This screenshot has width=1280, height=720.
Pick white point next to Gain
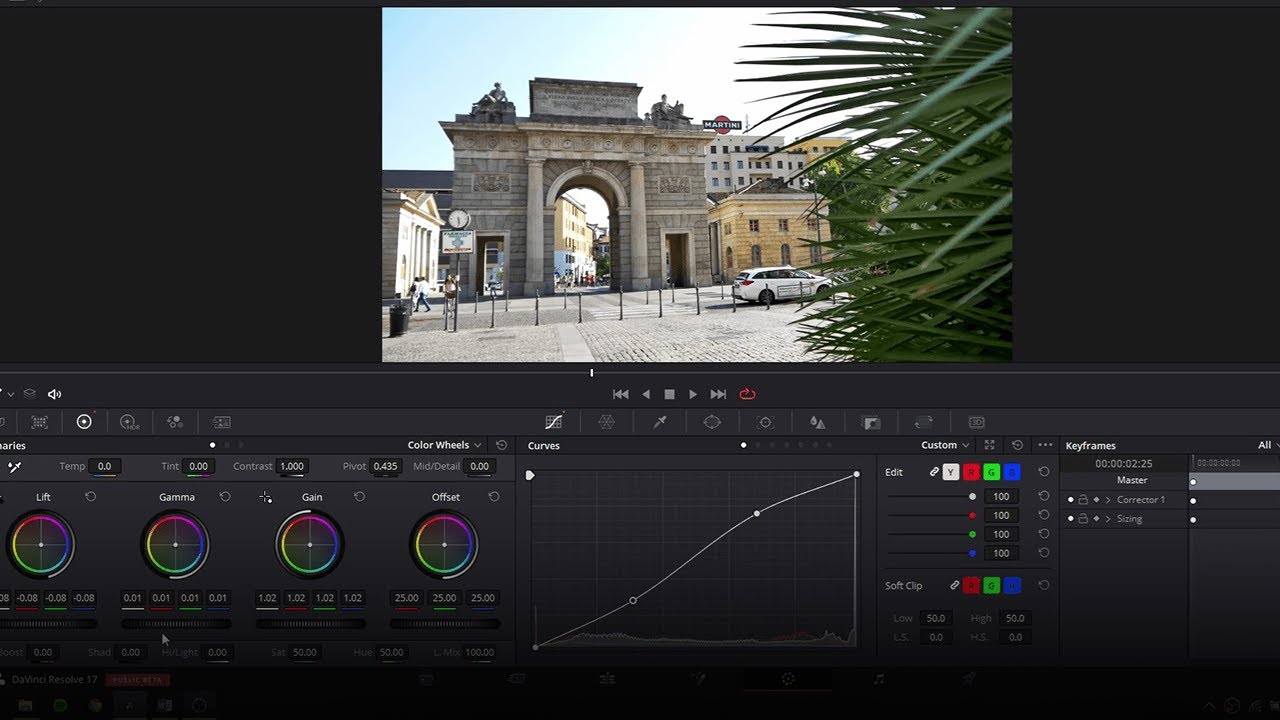[x=265, y=497]
